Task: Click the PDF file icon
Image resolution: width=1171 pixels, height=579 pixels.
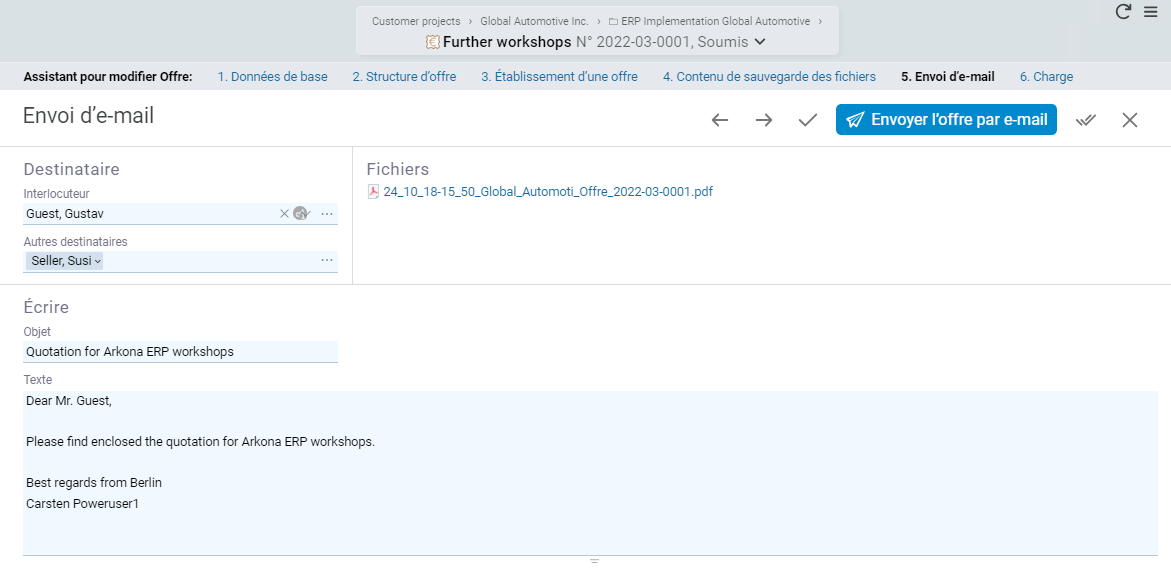Action: (373, 191)
